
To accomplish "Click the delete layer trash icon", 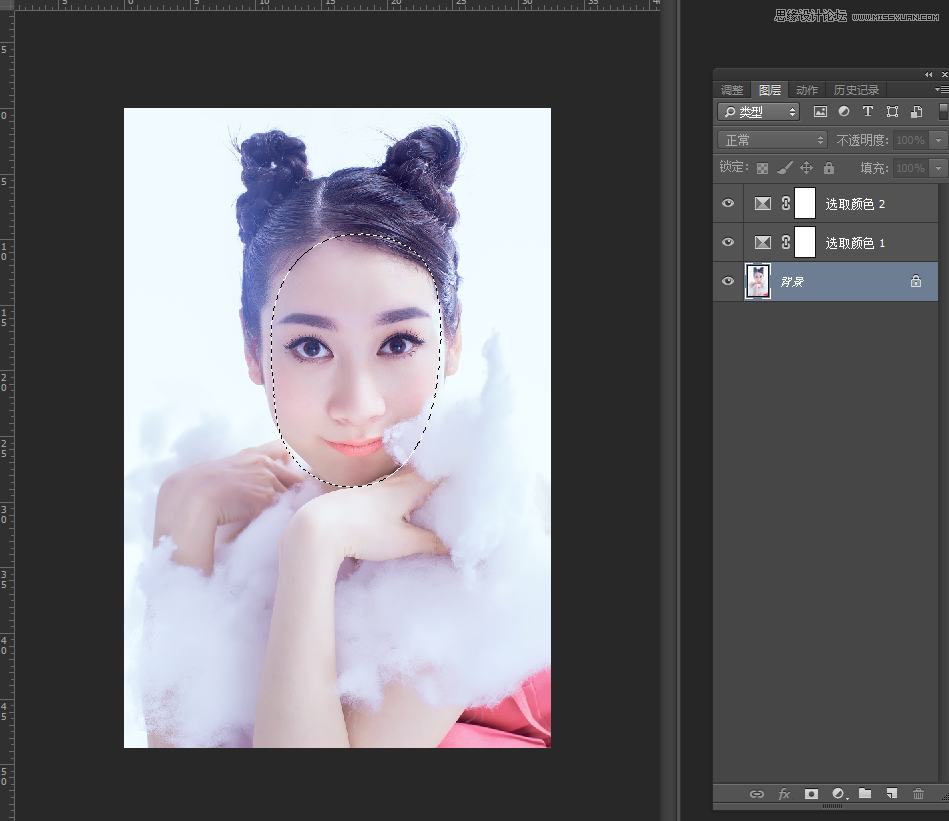I will coord(918,794).
